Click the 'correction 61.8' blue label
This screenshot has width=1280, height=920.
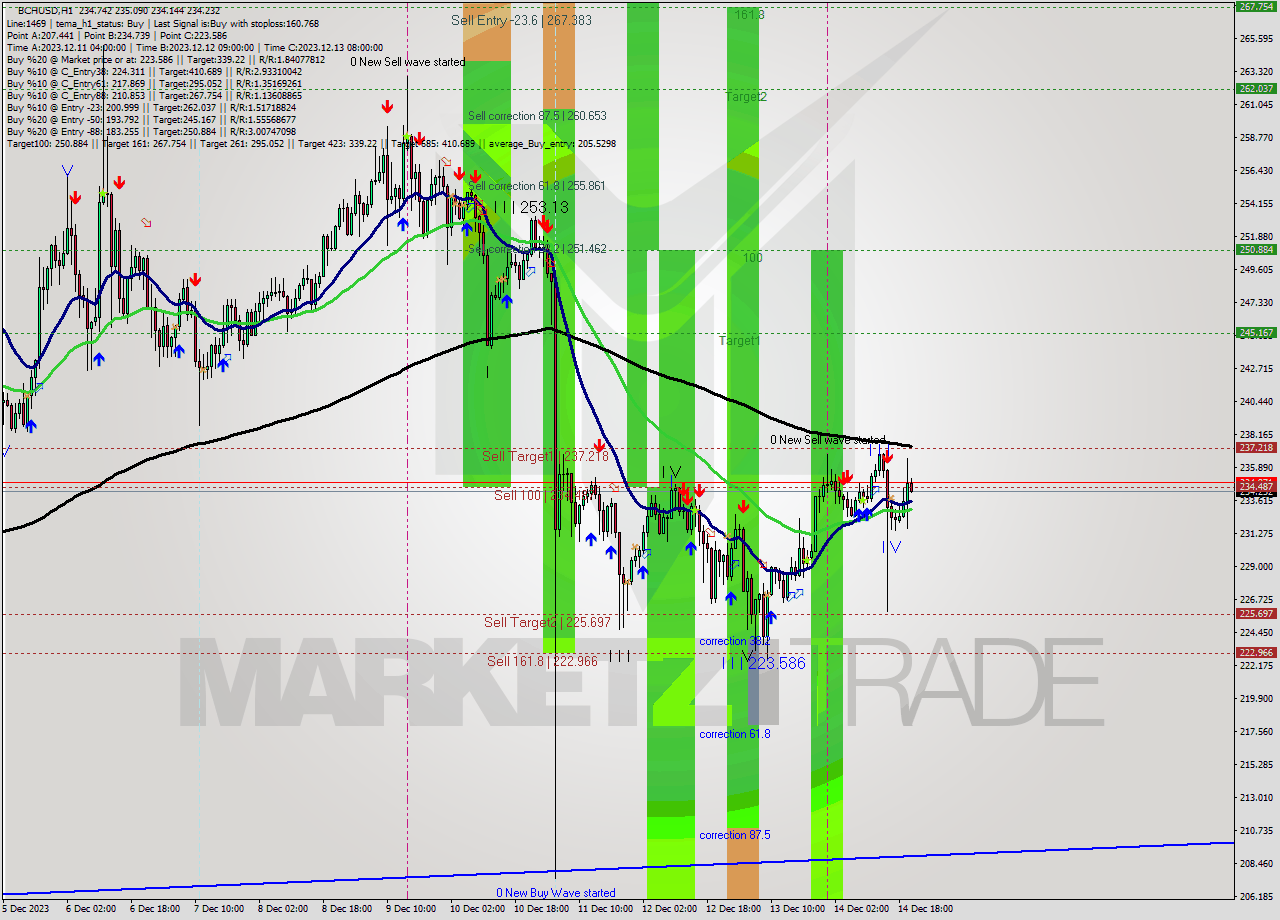tap(735, 734)
